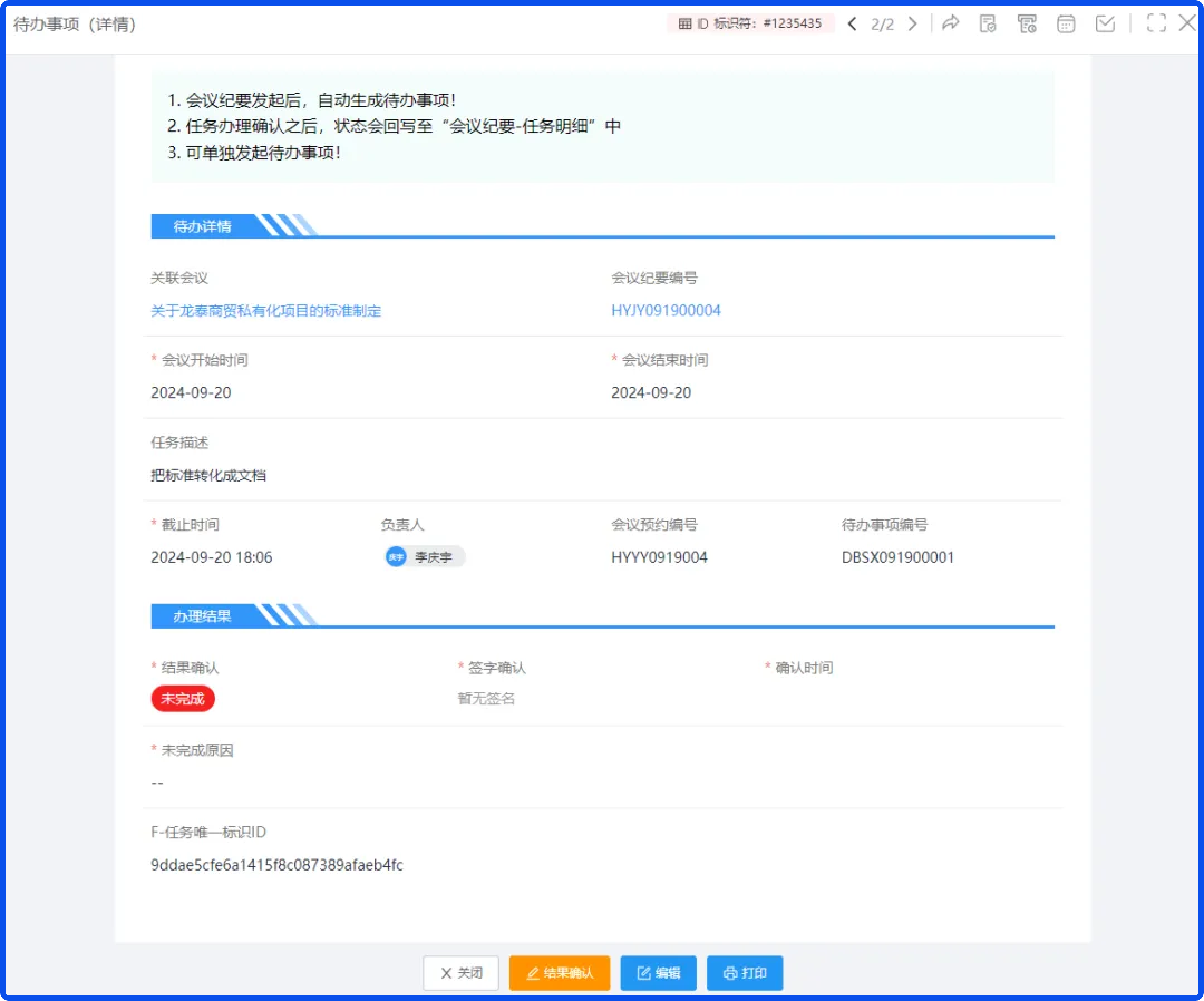Screen dimensions: 1204x1001
Task: Open the meeting minutes number HYJY091900004 link
Action: (665, 310)
